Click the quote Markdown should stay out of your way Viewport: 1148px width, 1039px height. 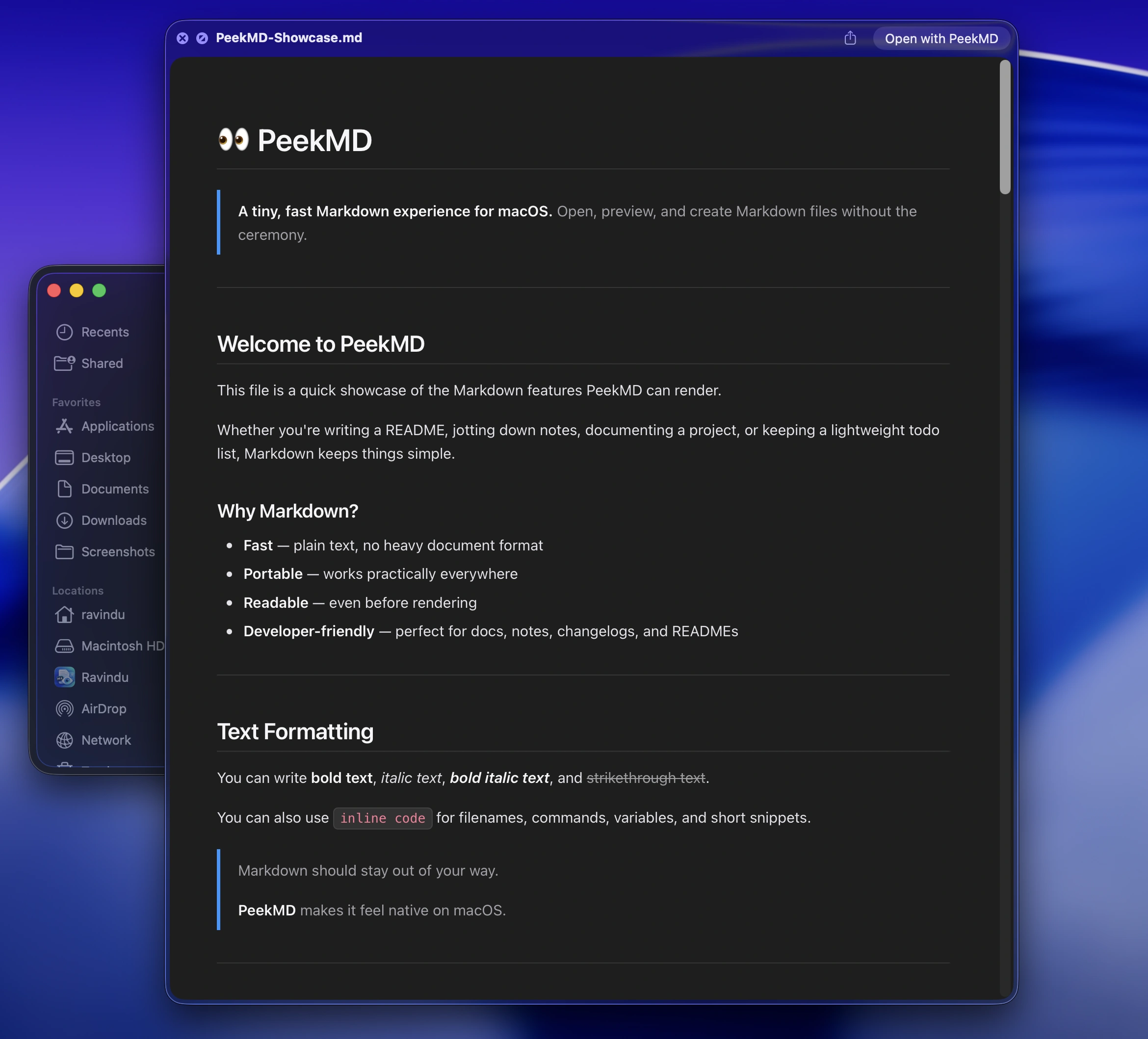[x=368, y=870]
